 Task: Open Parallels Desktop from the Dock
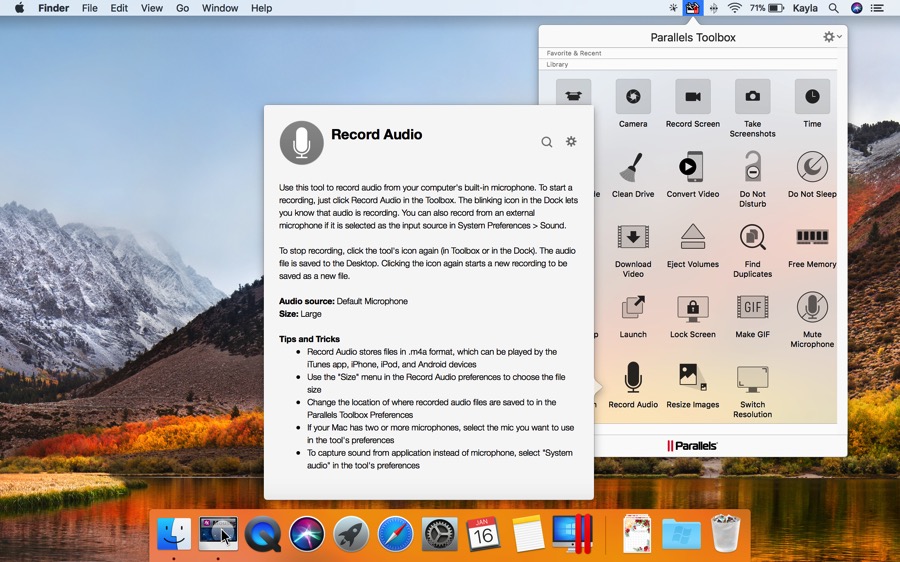click(573, 534)
